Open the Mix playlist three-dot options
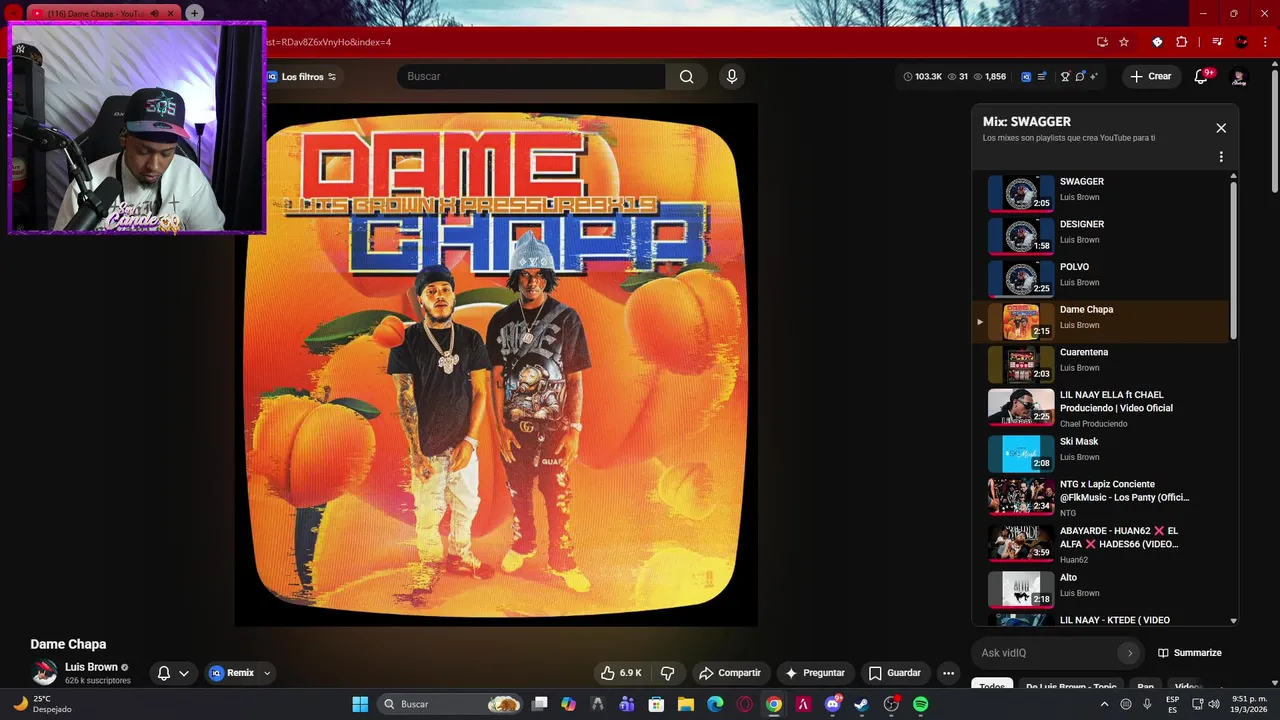The height and width of the screenshot is (720, 1280). [x=1221, y=157]
